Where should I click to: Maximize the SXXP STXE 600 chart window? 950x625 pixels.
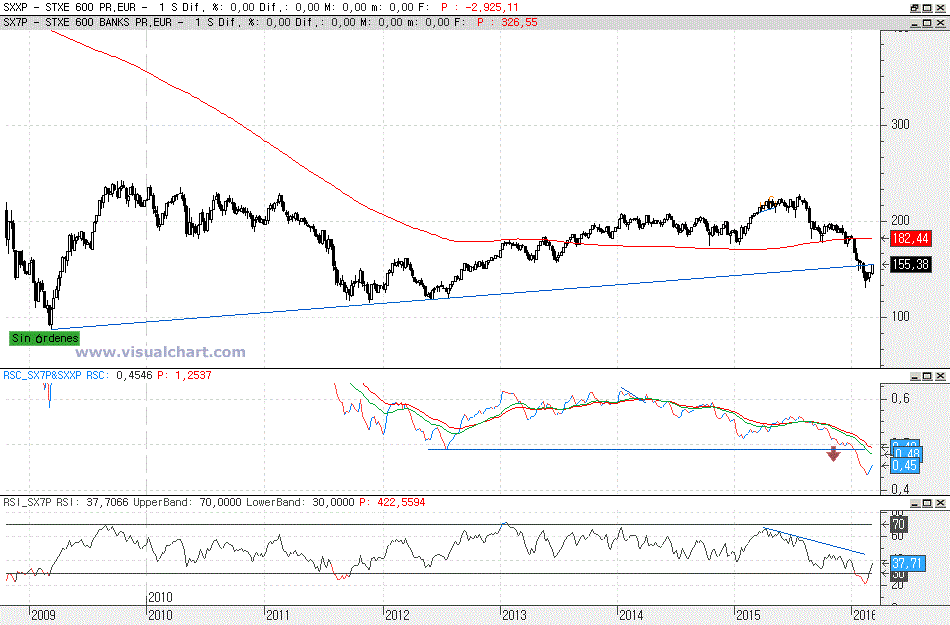point(928,8)
